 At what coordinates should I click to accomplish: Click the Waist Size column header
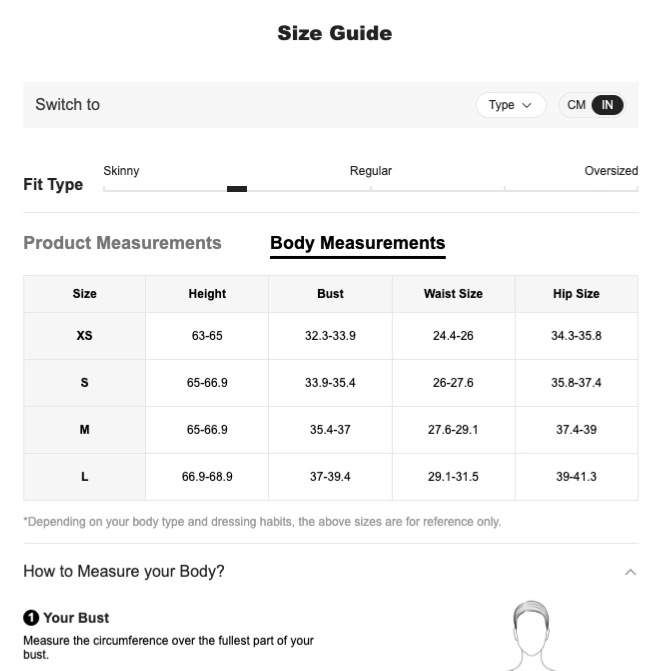453,294
